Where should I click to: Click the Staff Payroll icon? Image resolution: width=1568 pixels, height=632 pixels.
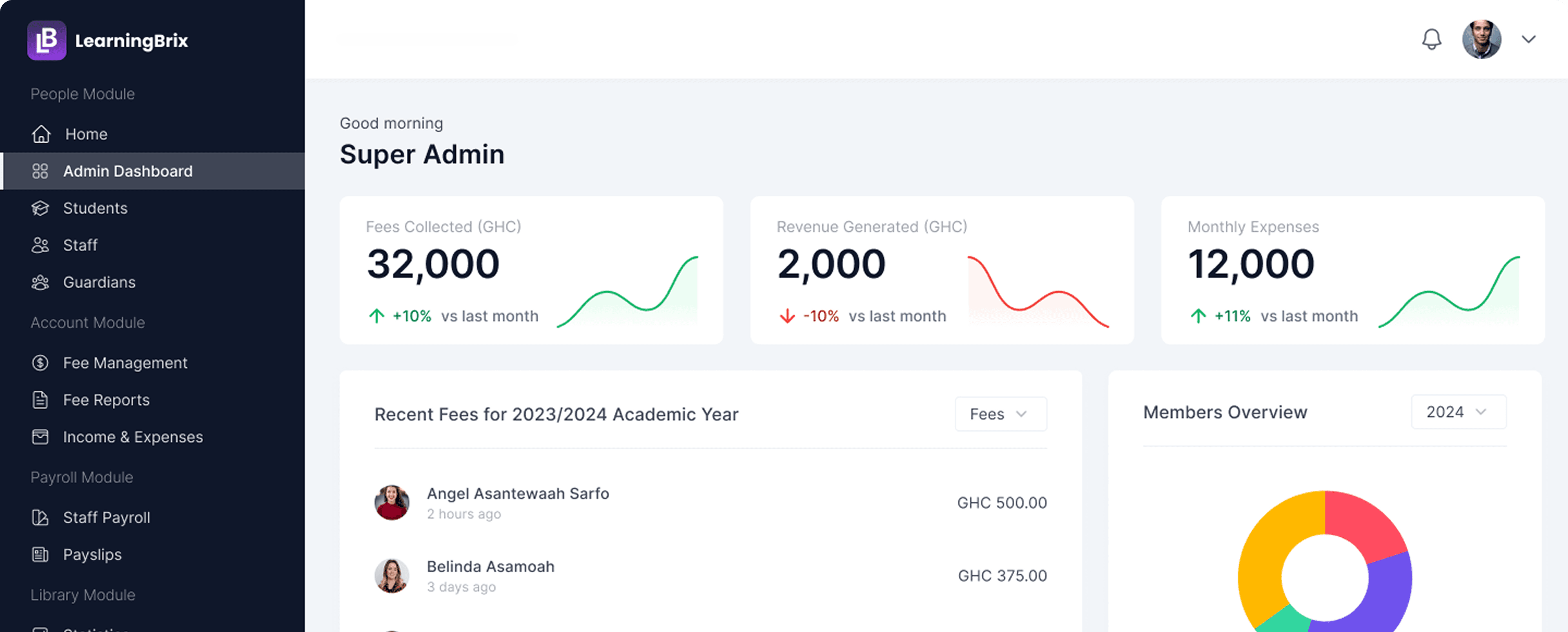[40, 518]
